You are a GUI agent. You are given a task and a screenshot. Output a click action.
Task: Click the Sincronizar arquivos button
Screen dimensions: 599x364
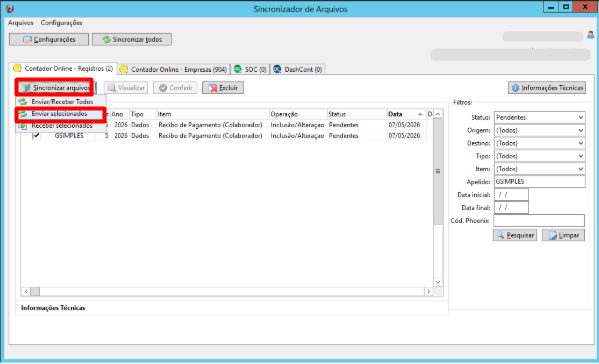pos(54,88)
